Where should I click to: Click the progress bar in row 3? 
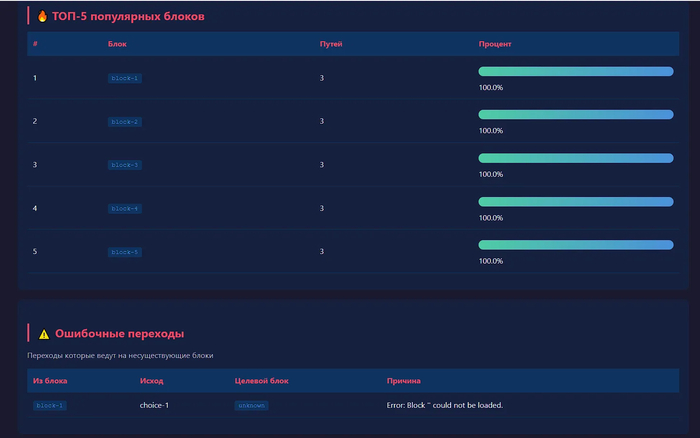click(575, 158)
